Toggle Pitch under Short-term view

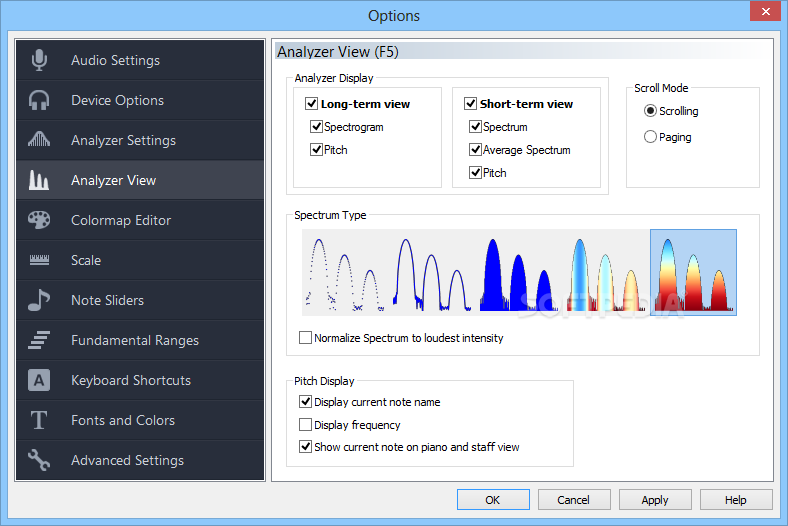pyautogui.click(x=475, y=173)
